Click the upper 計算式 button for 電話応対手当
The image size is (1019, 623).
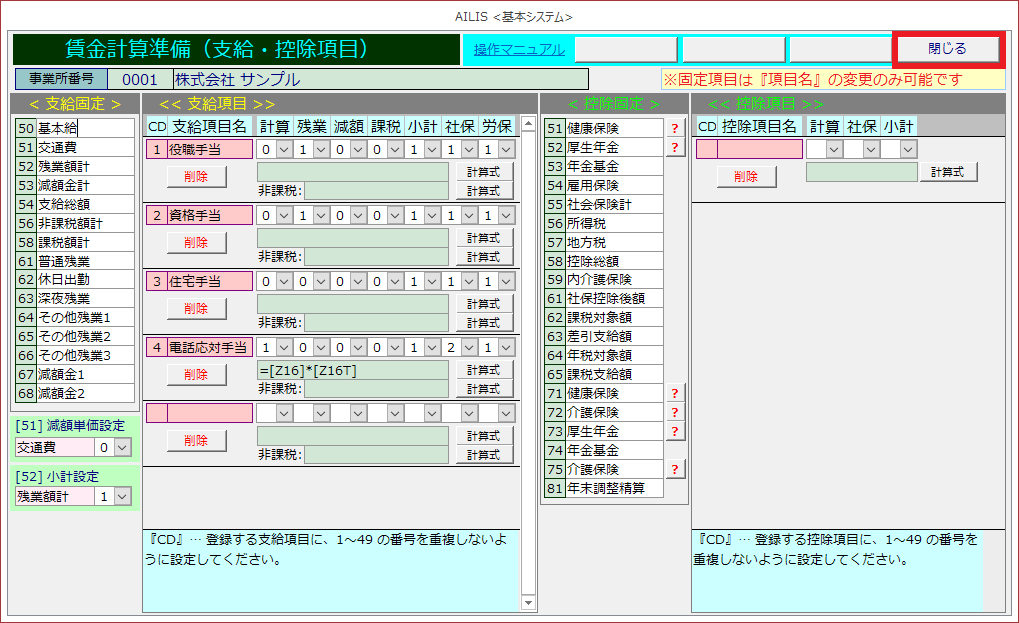click(x=484, y=369)
